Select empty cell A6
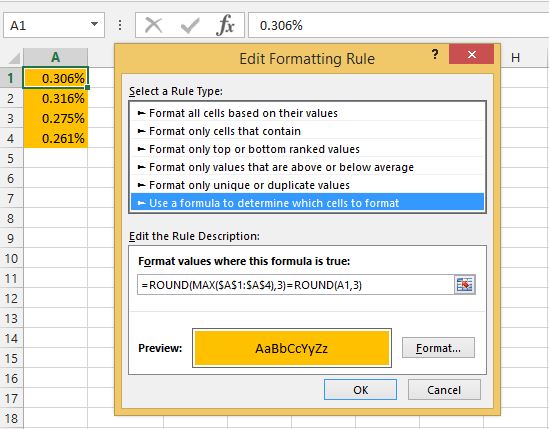549x429 pixels. pyautogui.click(x=56, y=178)
